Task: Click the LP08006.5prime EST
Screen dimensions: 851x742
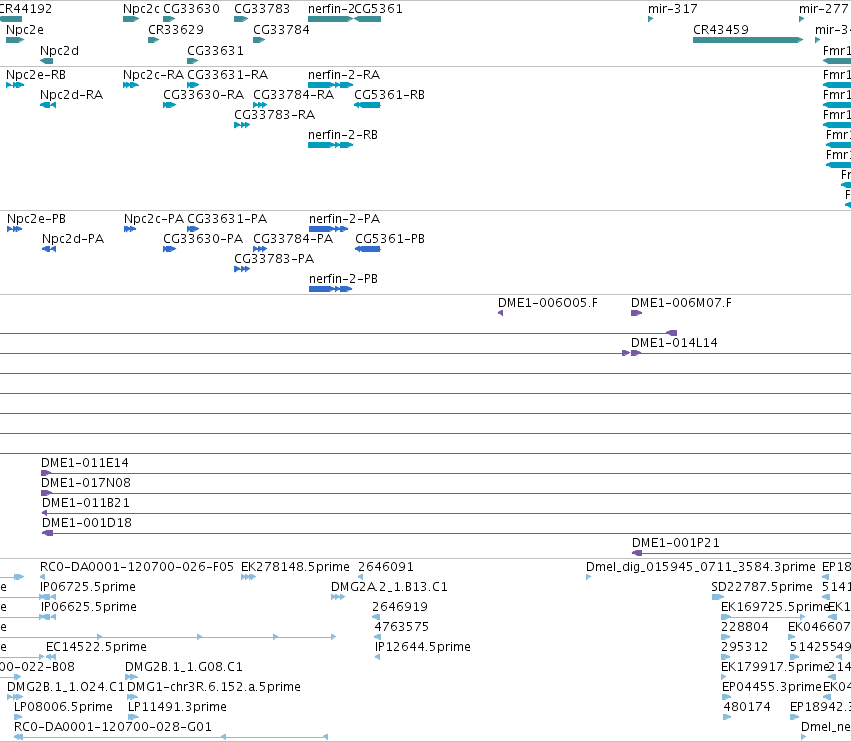Action: coord(18,717)
